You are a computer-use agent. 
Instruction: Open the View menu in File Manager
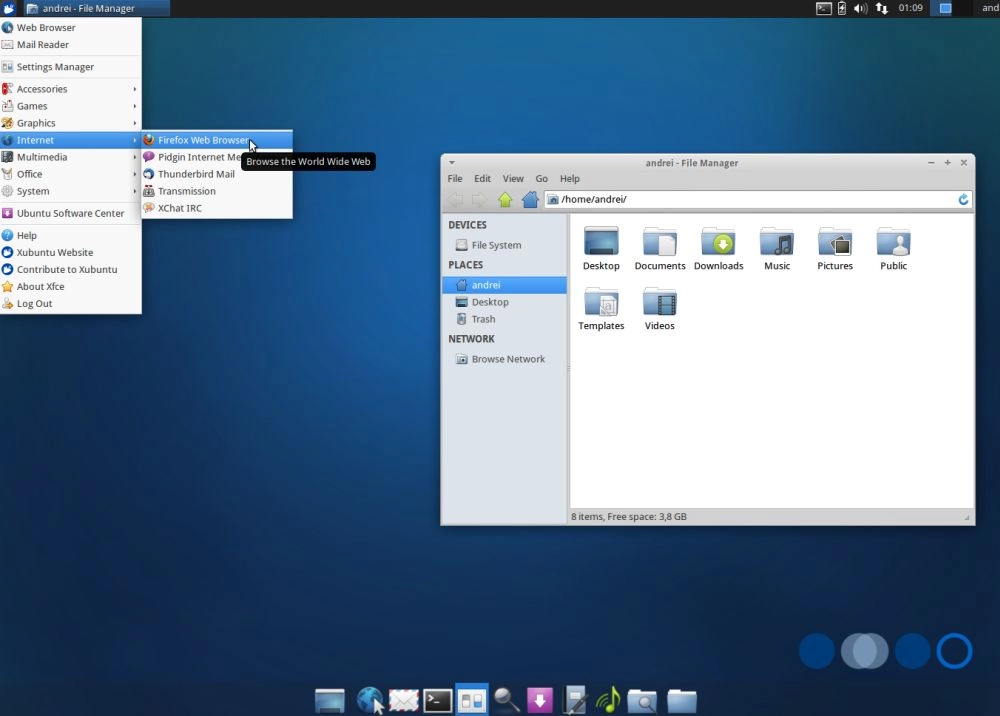point(513,179)
